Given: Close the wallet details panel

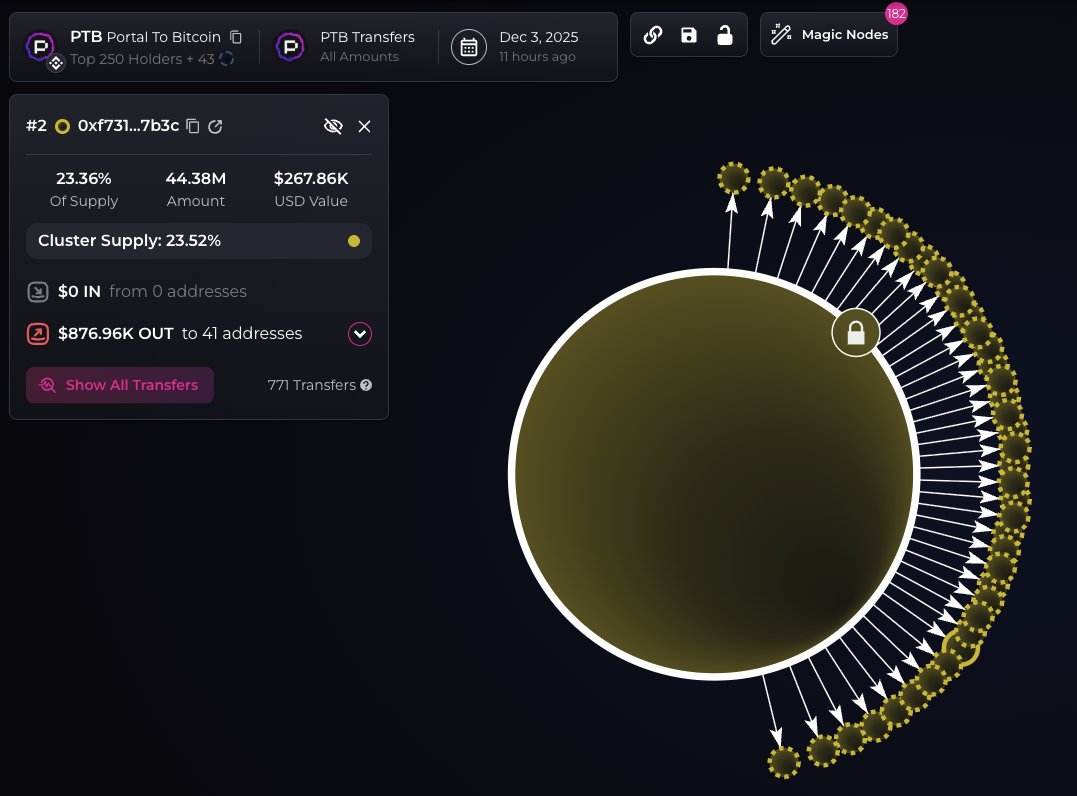Looking at the screenshot, I should 365,126.
